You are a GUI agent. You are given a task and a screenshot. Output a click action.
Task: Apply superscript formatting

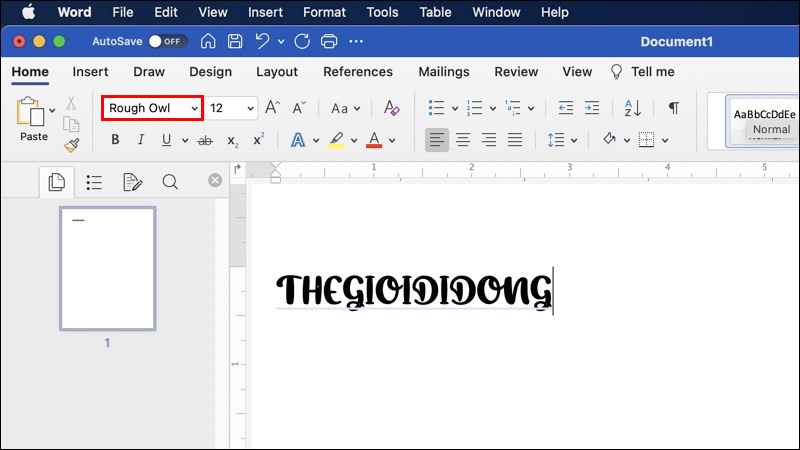pos(259,139)
